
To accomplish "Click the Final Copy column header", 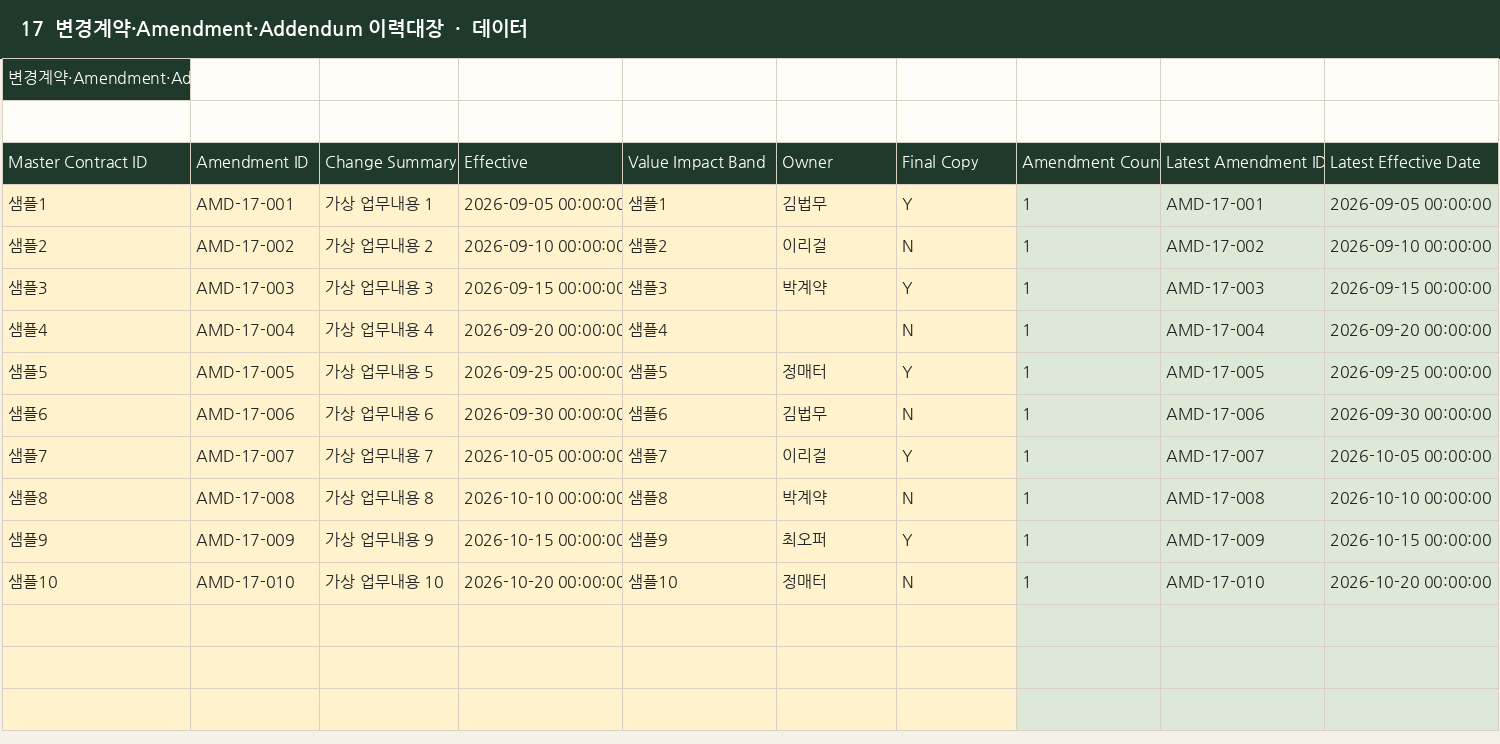I will pyautogui.click(x=956, y=163).
